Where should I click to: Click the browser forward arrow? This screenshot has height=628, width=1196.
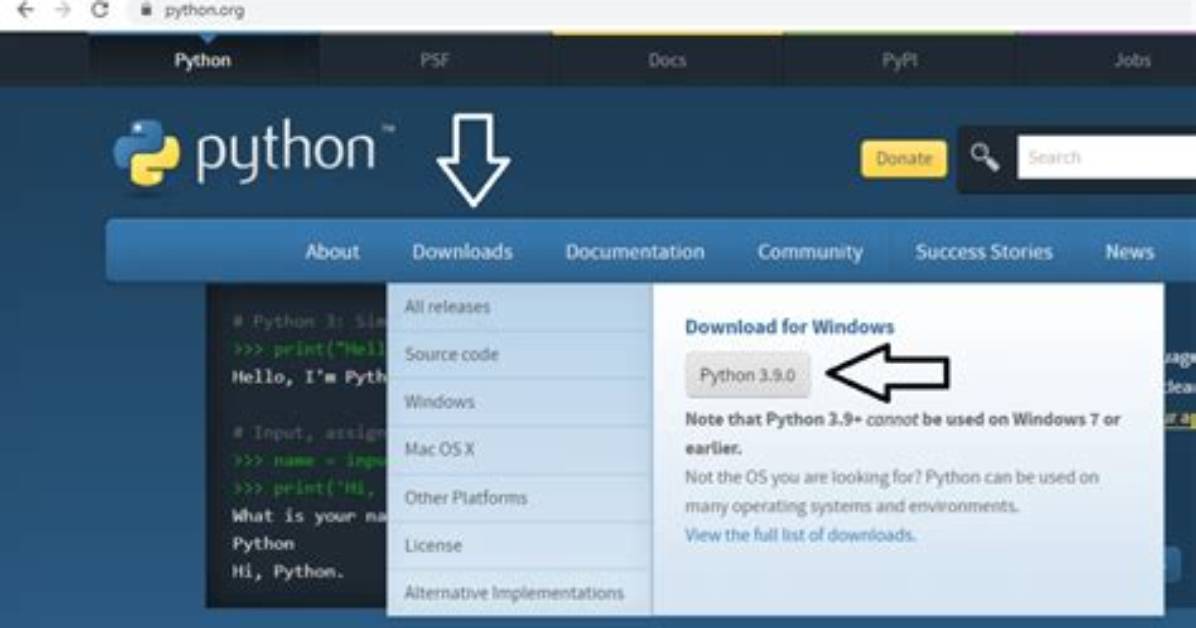(x=63, y=10)
